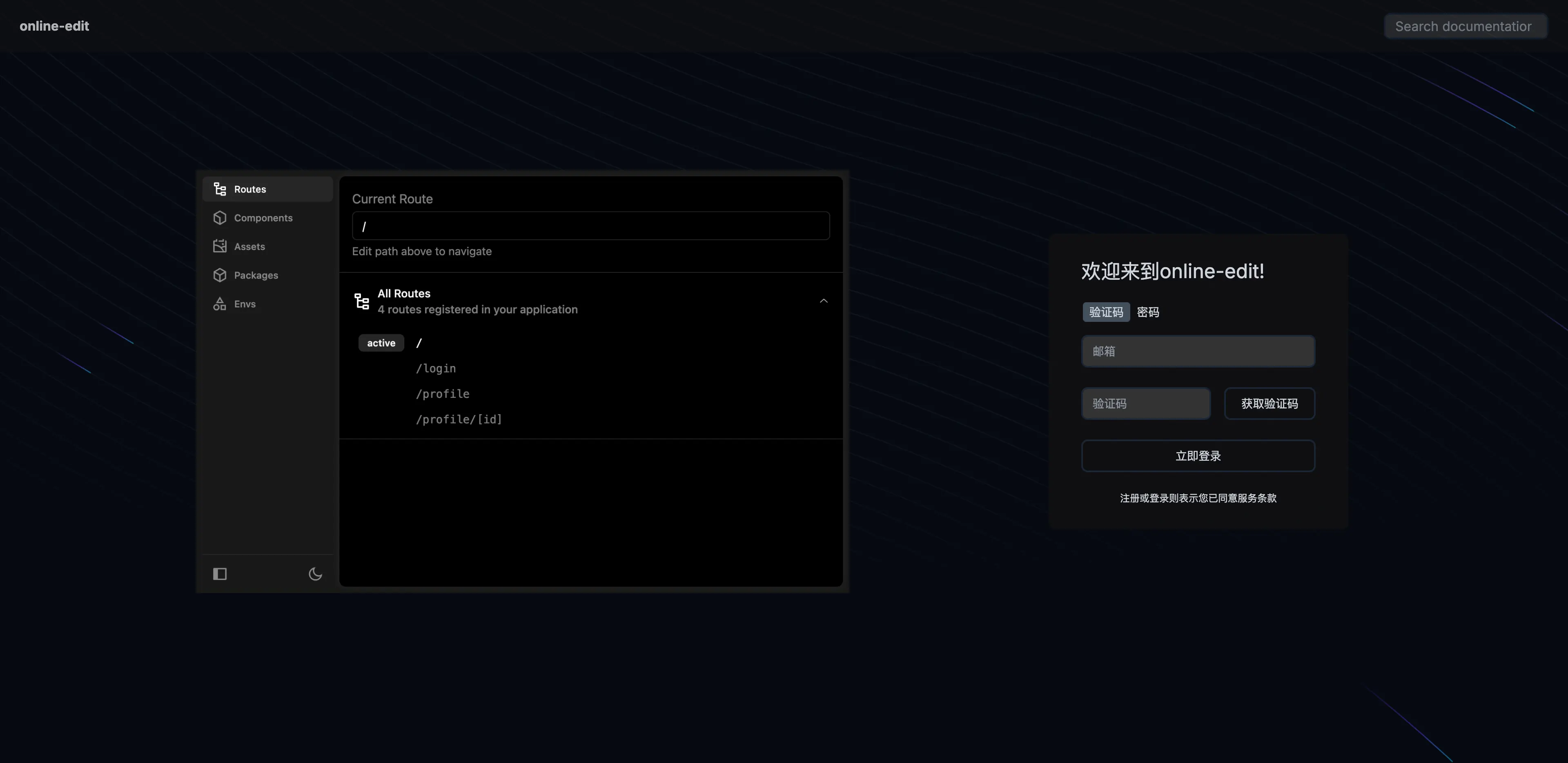Viewport: 1568px width, 763px height.
Task: Switch to the 密码 login tab
Action: tap(1148, 312)
